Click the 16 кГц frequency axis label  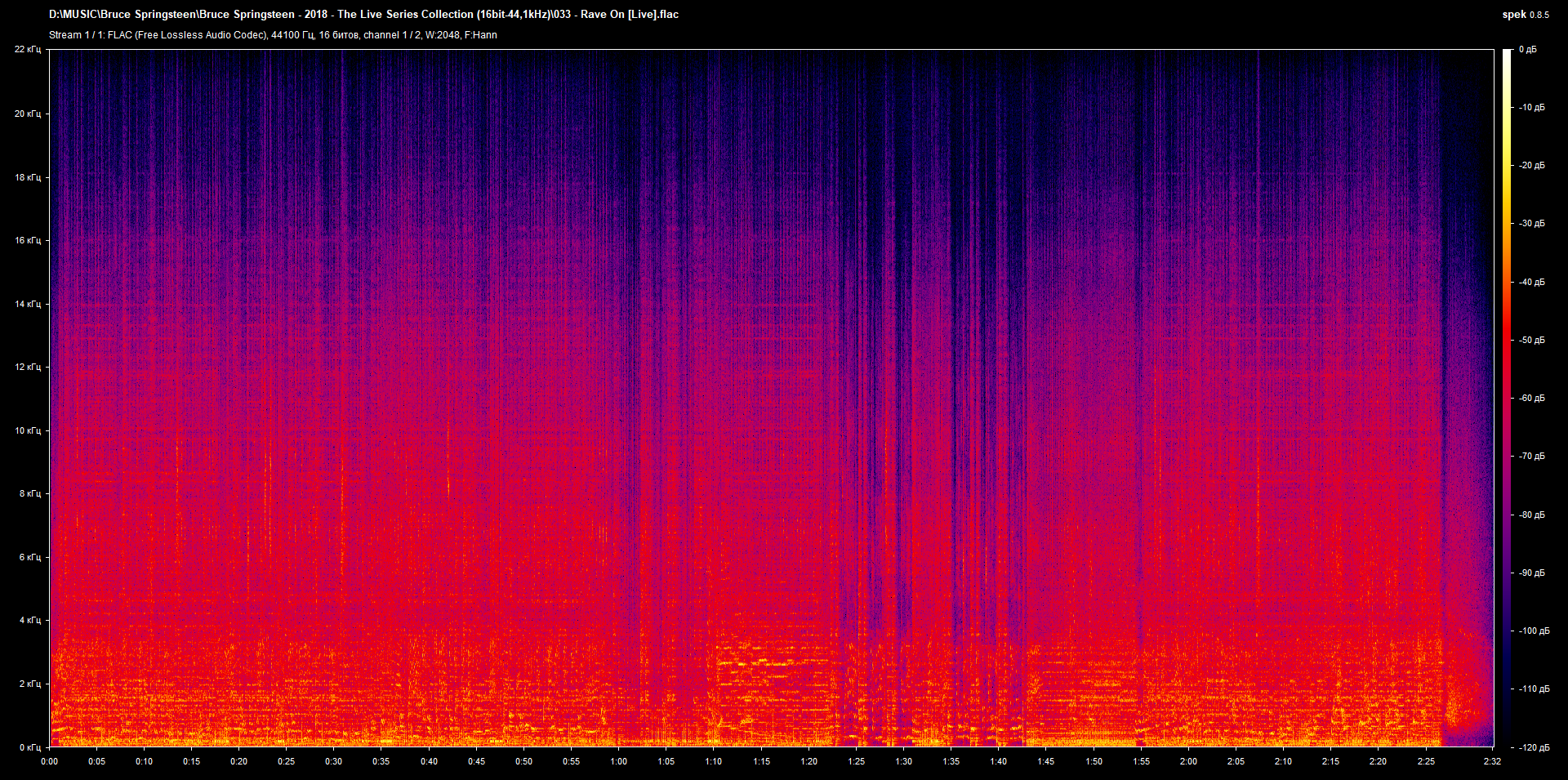pos(28,240)
